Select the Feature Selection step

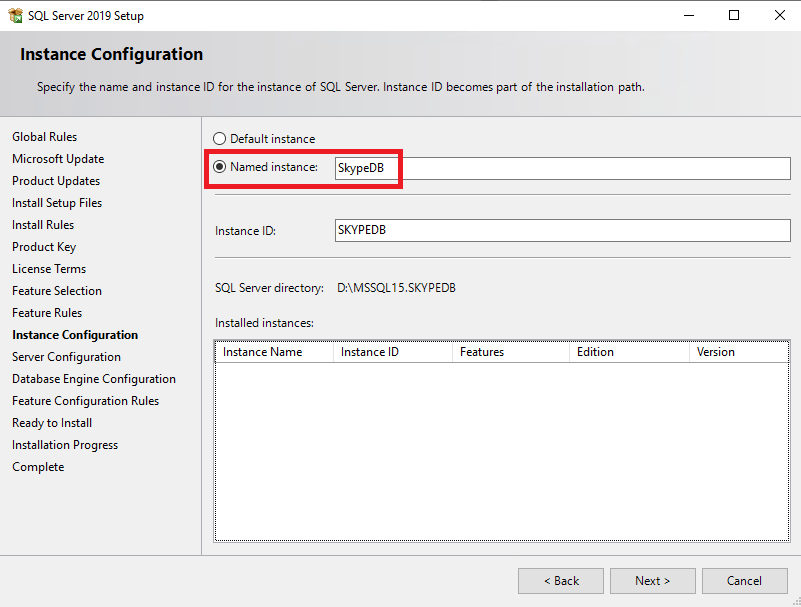tap(57, 291)
